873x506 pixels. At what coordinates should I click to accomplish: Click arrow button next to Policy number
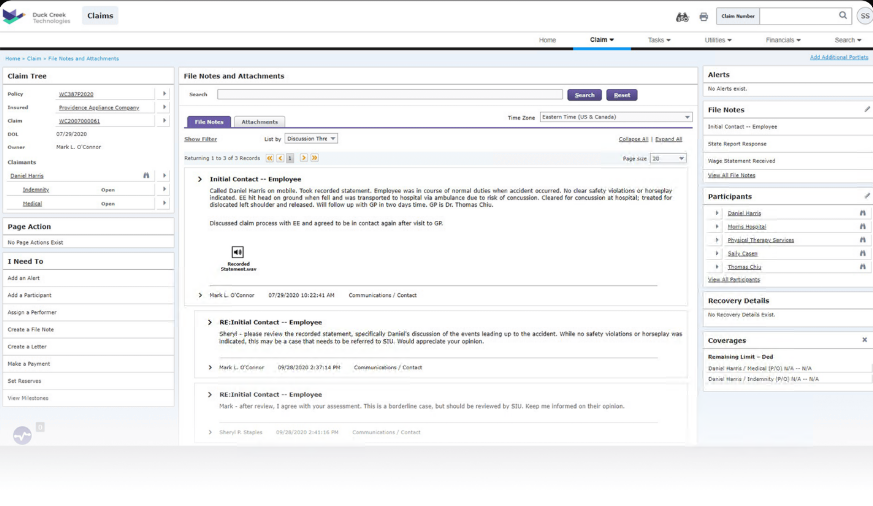coord(164,94)
